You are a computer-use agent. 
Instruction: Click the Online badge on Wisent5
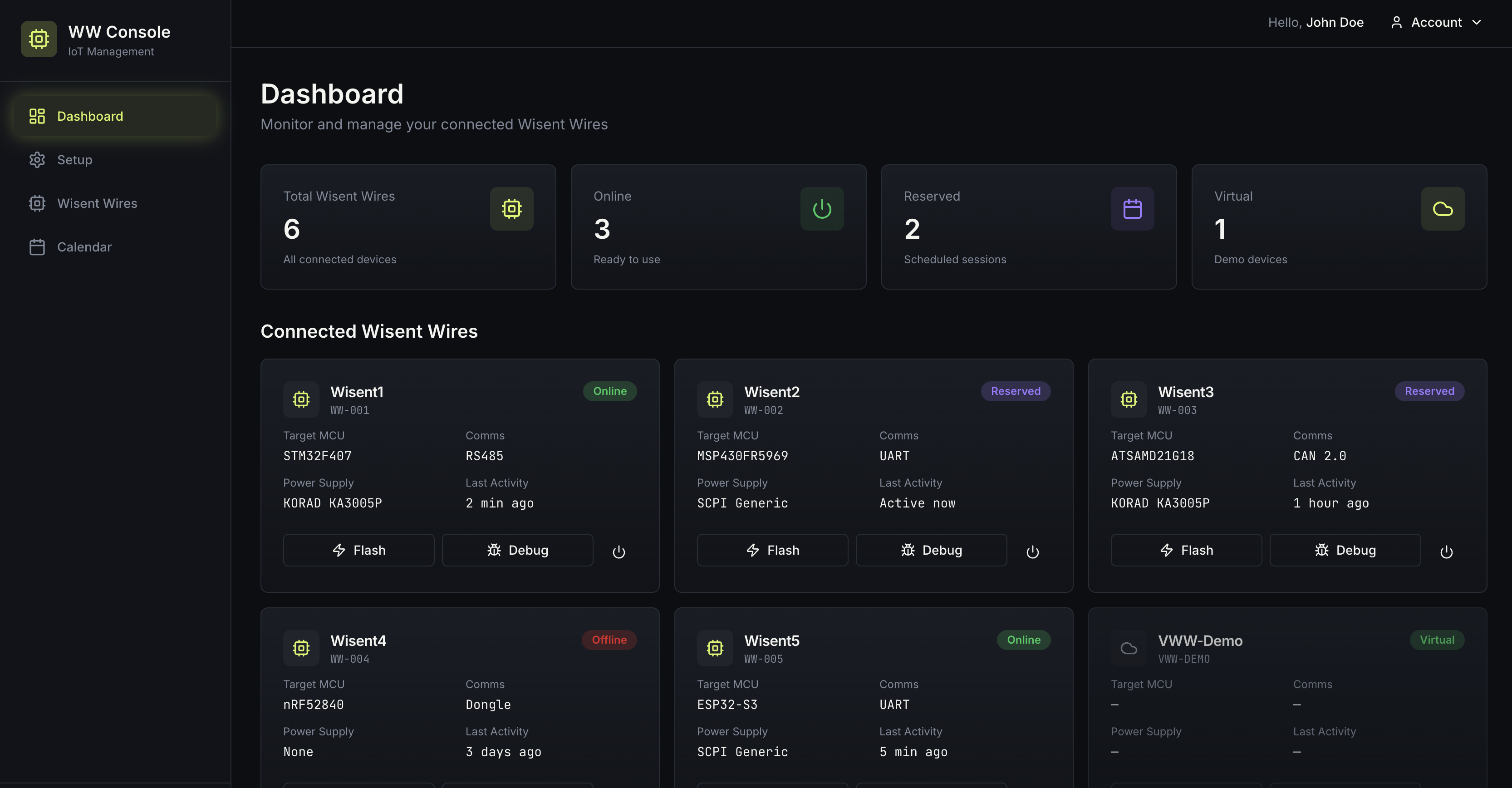pos(1023,640)
